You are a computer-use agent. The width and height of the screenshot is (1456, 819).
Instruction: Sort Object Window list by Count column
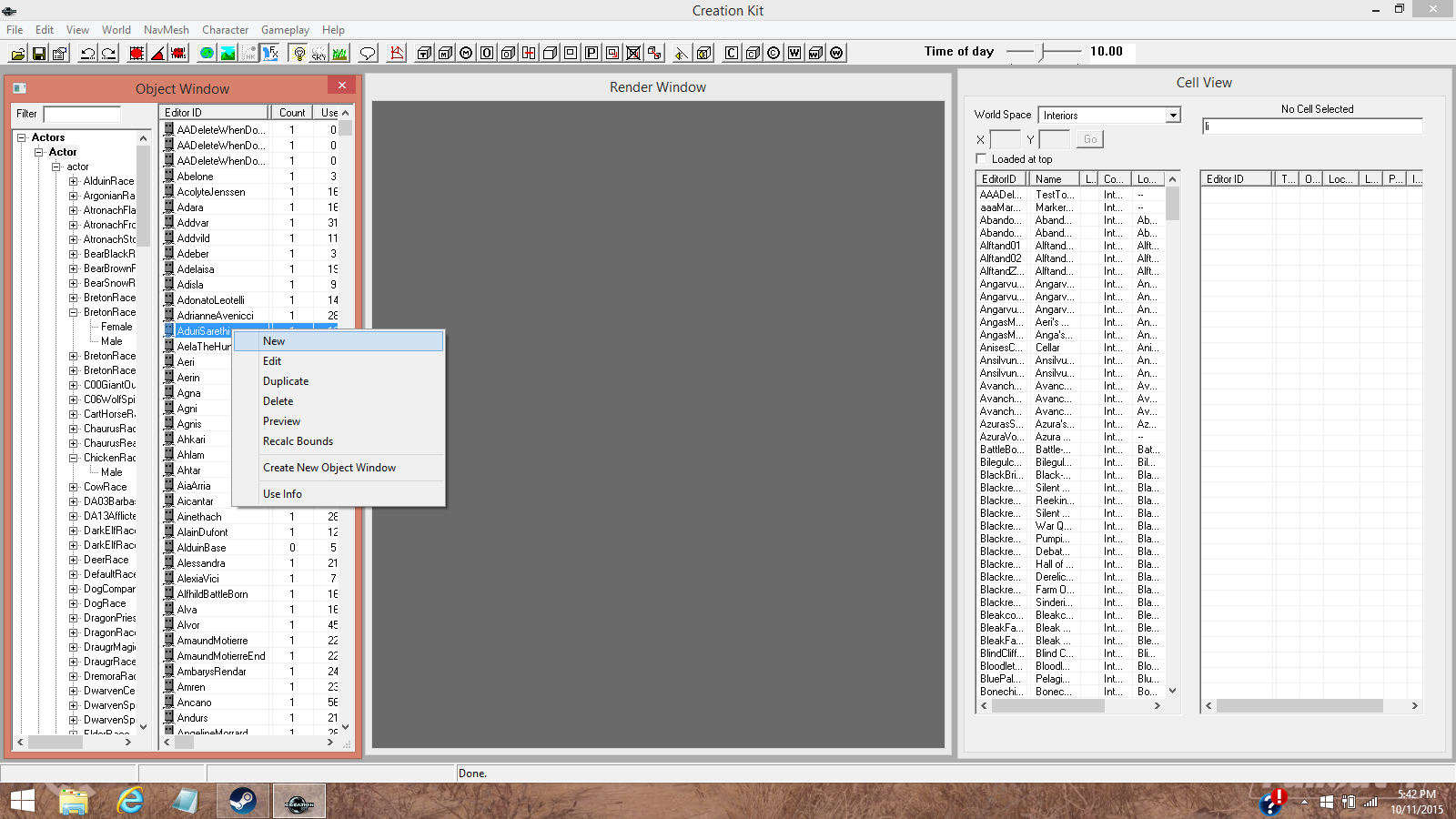[x=292, y=113]
